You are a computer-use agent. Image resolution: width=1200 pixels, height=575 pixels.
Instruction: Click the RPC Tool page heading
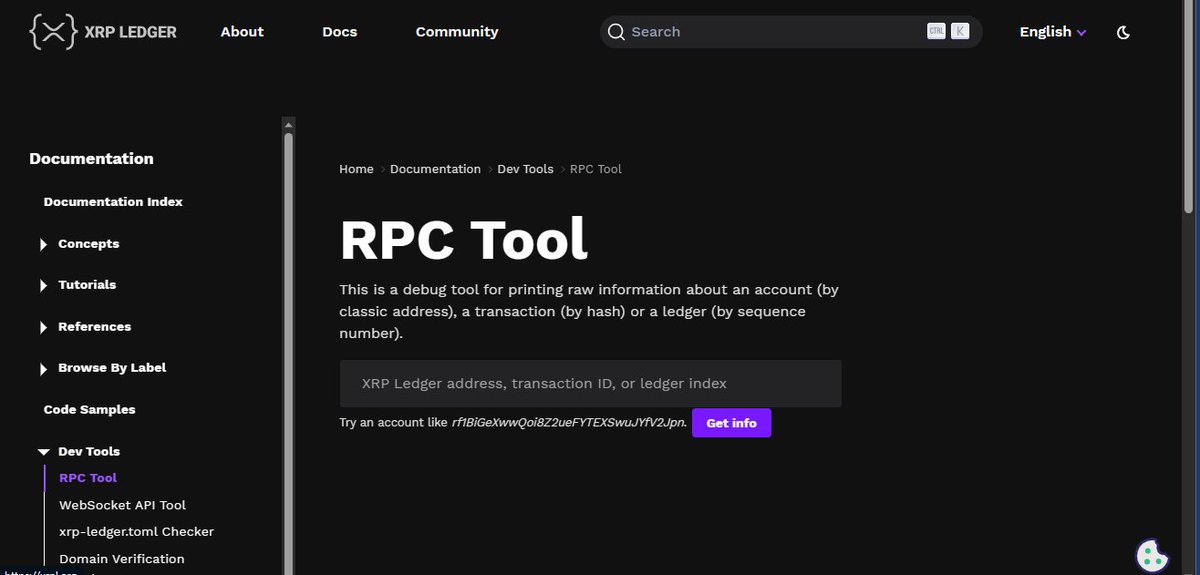(x=464, y=239)
